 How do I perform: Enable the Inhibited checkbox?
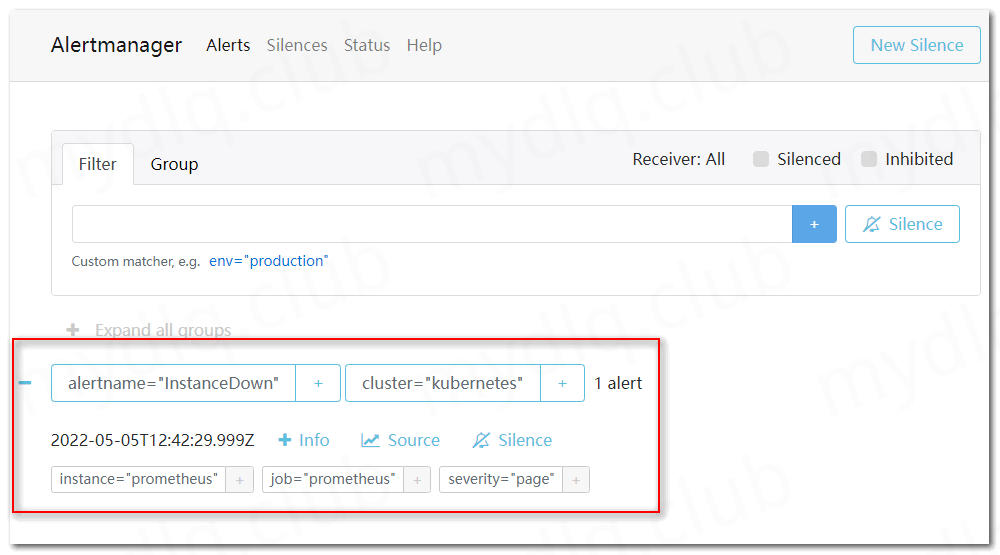point(869,159)
